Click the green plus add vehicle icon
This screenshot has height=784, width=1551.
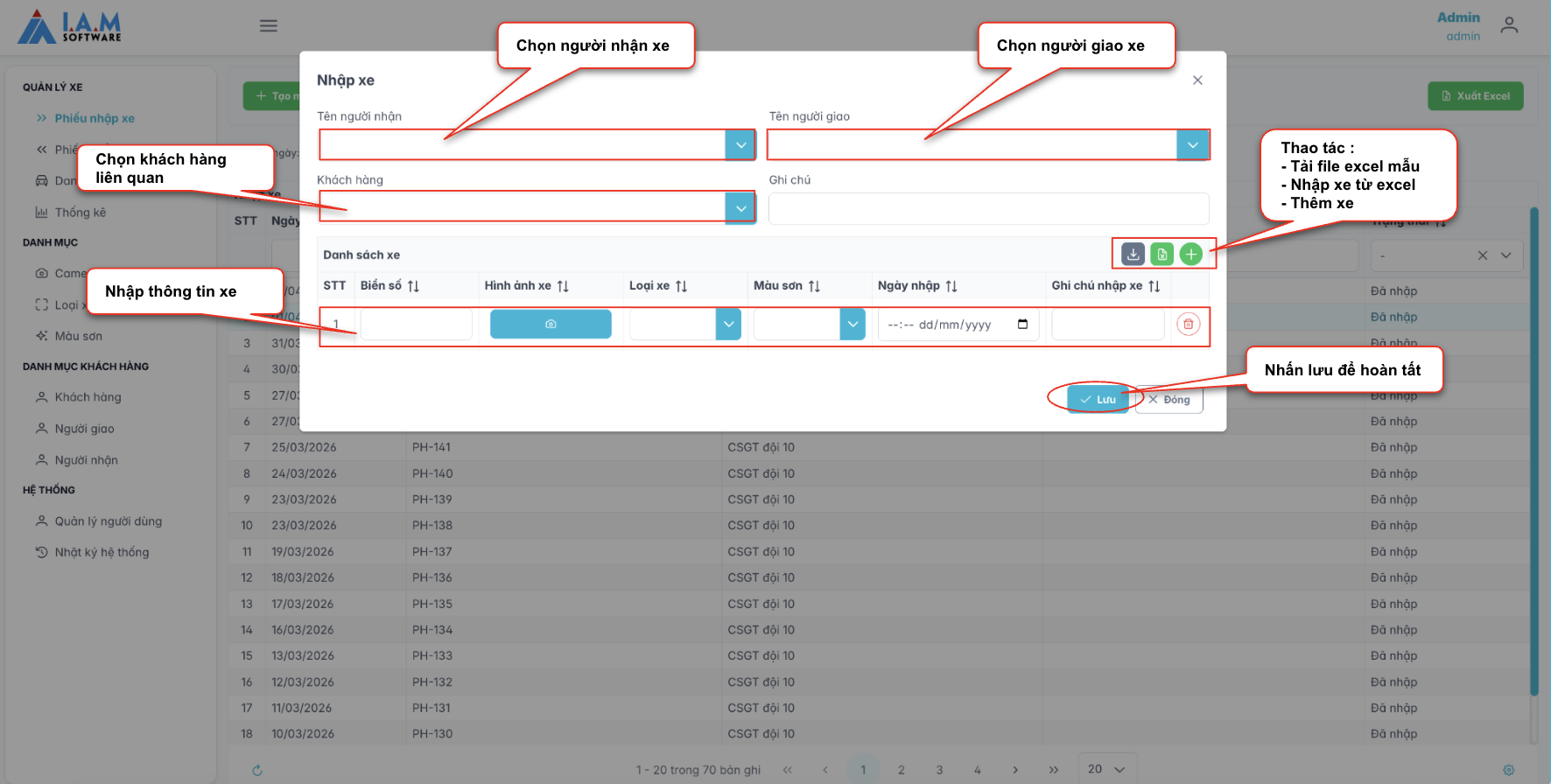click(x=1190, y=255)
